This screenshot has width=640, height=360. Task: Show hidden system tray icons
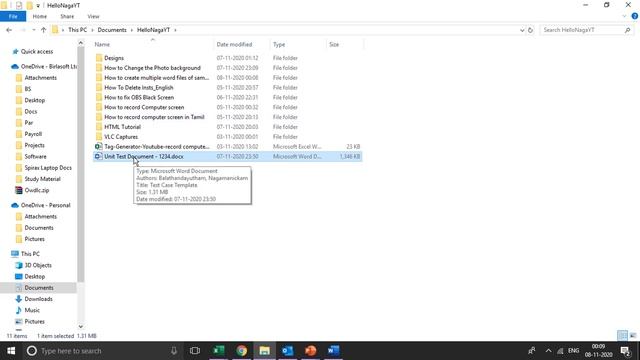point(548,351)
